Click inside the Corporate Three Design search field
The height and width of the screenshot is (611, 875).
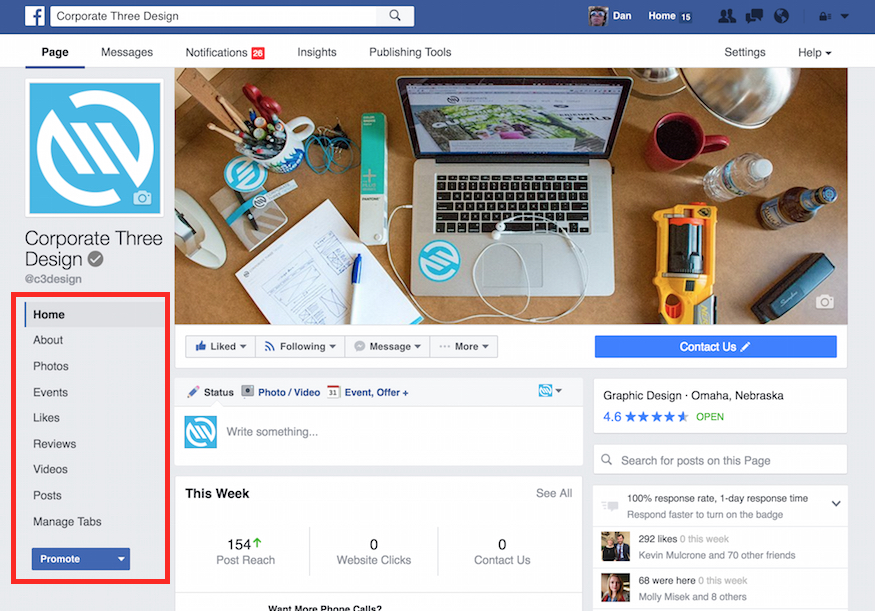[214, 16]
